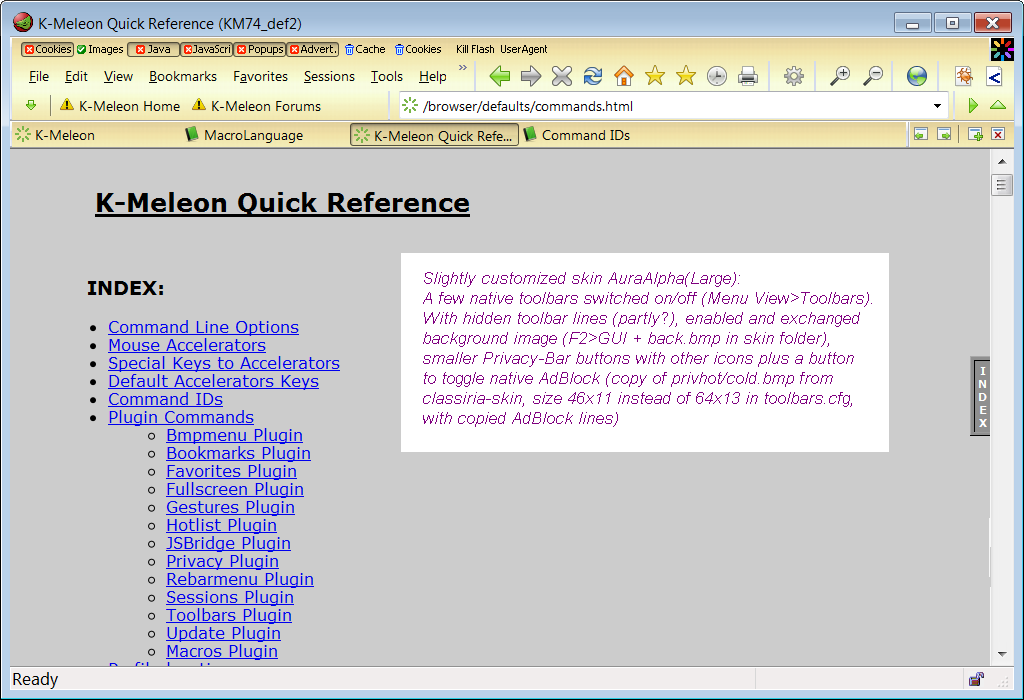Click first yellow star bookmarks icon

(x=654, y=76)
